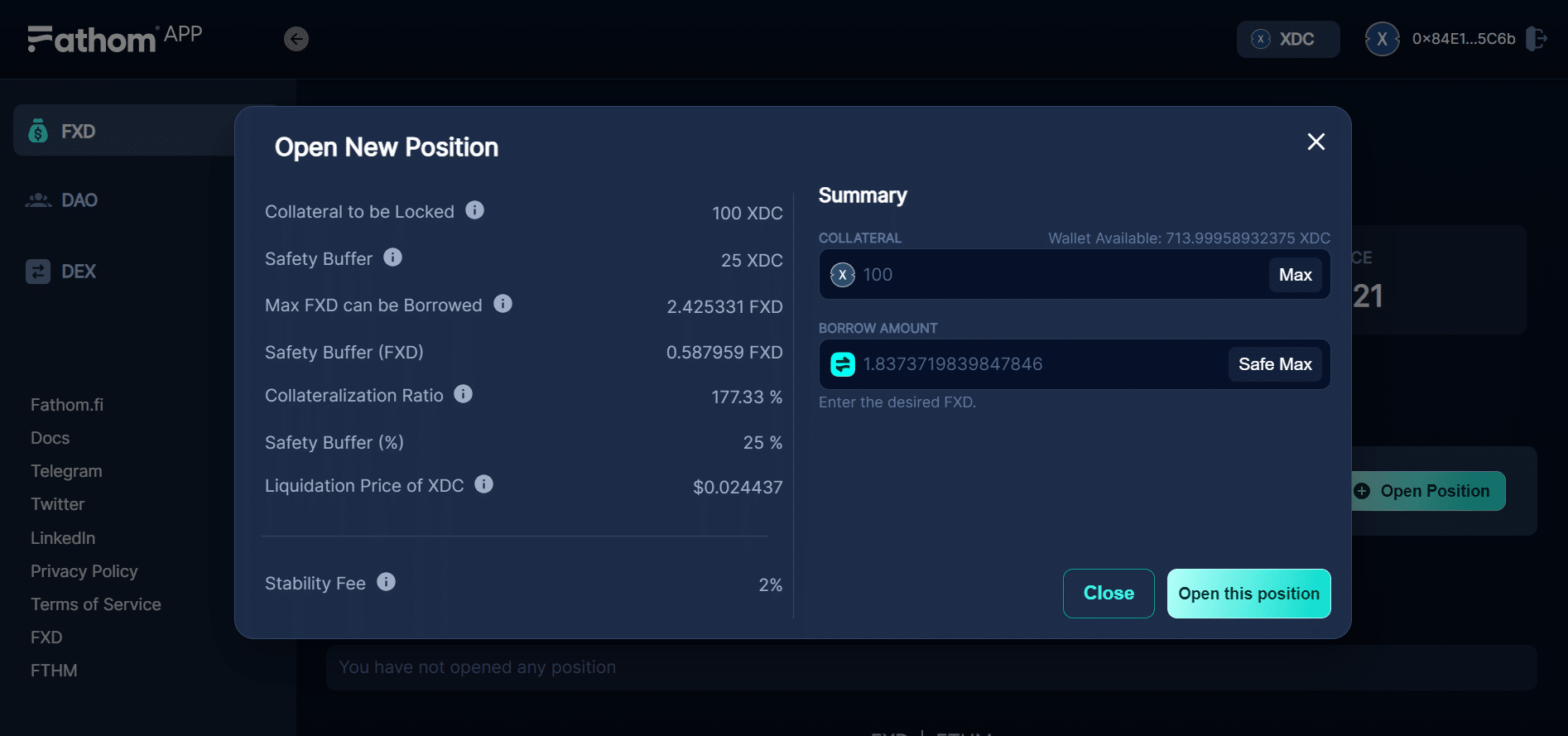Close dialog using the X icon
The width and height of the screenshot is (1568, 736).
coord(1315,142)
